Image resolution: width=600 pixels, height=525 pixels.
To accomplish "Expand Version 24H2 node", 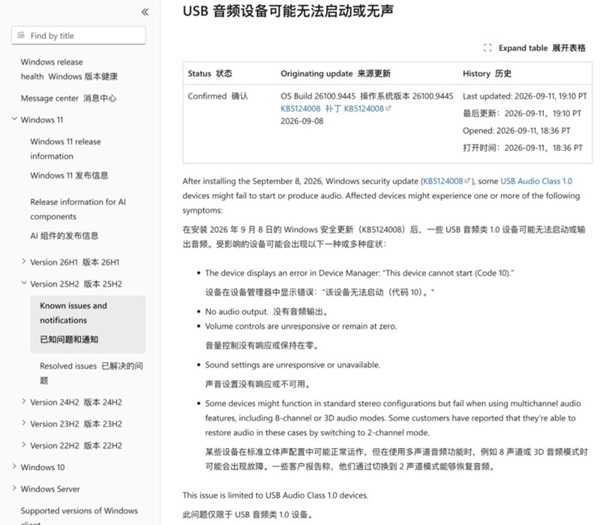I will point(24,401).
